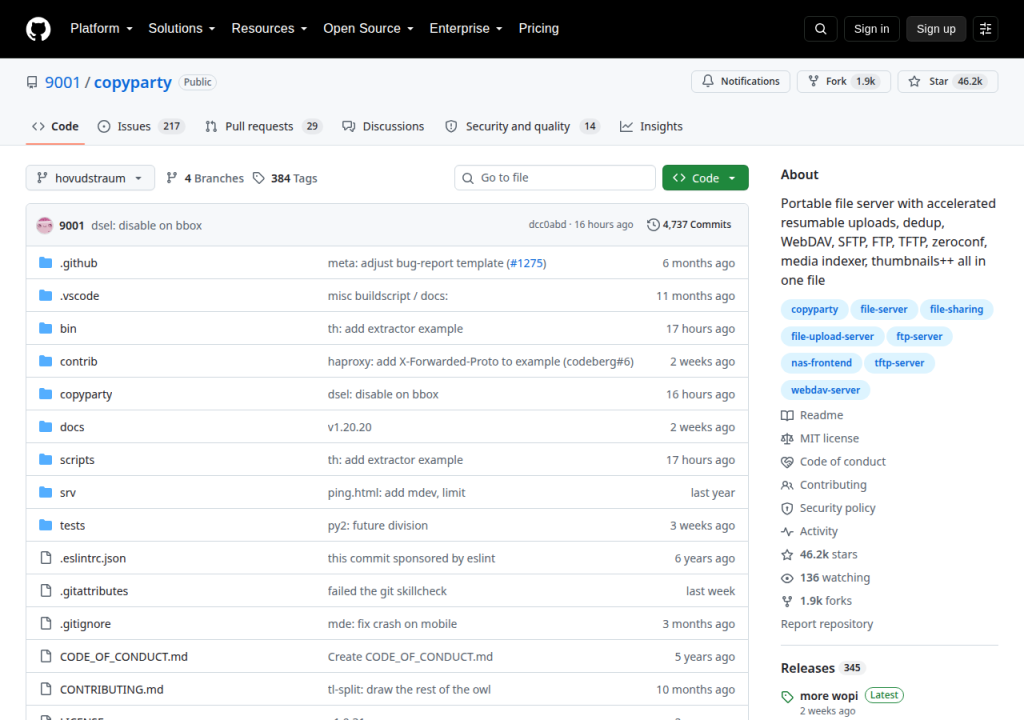Click the book icon beside Readme
This screenshot has height=720, width=1024.
coord(787,416)
